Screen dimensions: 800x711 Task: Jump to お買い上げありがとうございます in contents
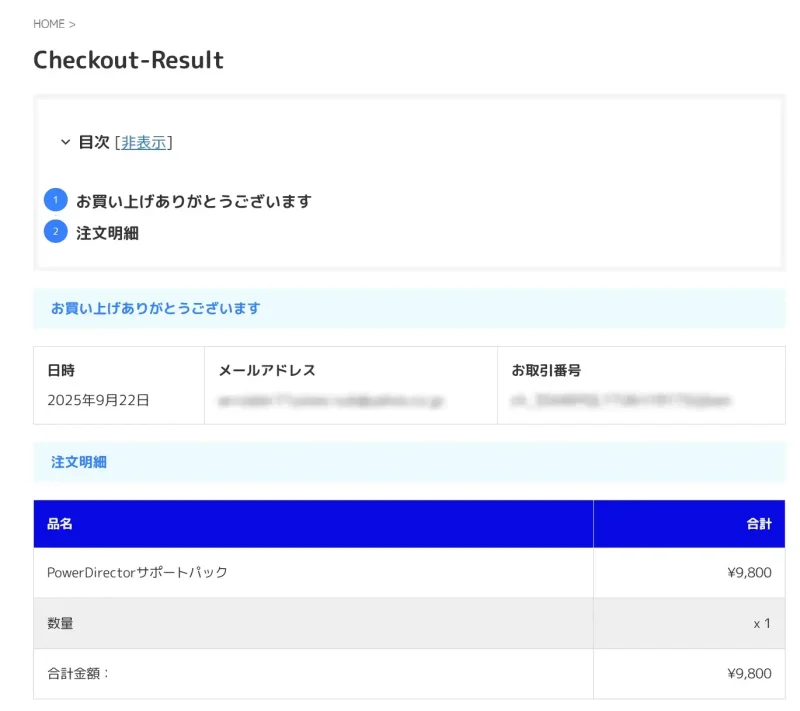(194, 201)
